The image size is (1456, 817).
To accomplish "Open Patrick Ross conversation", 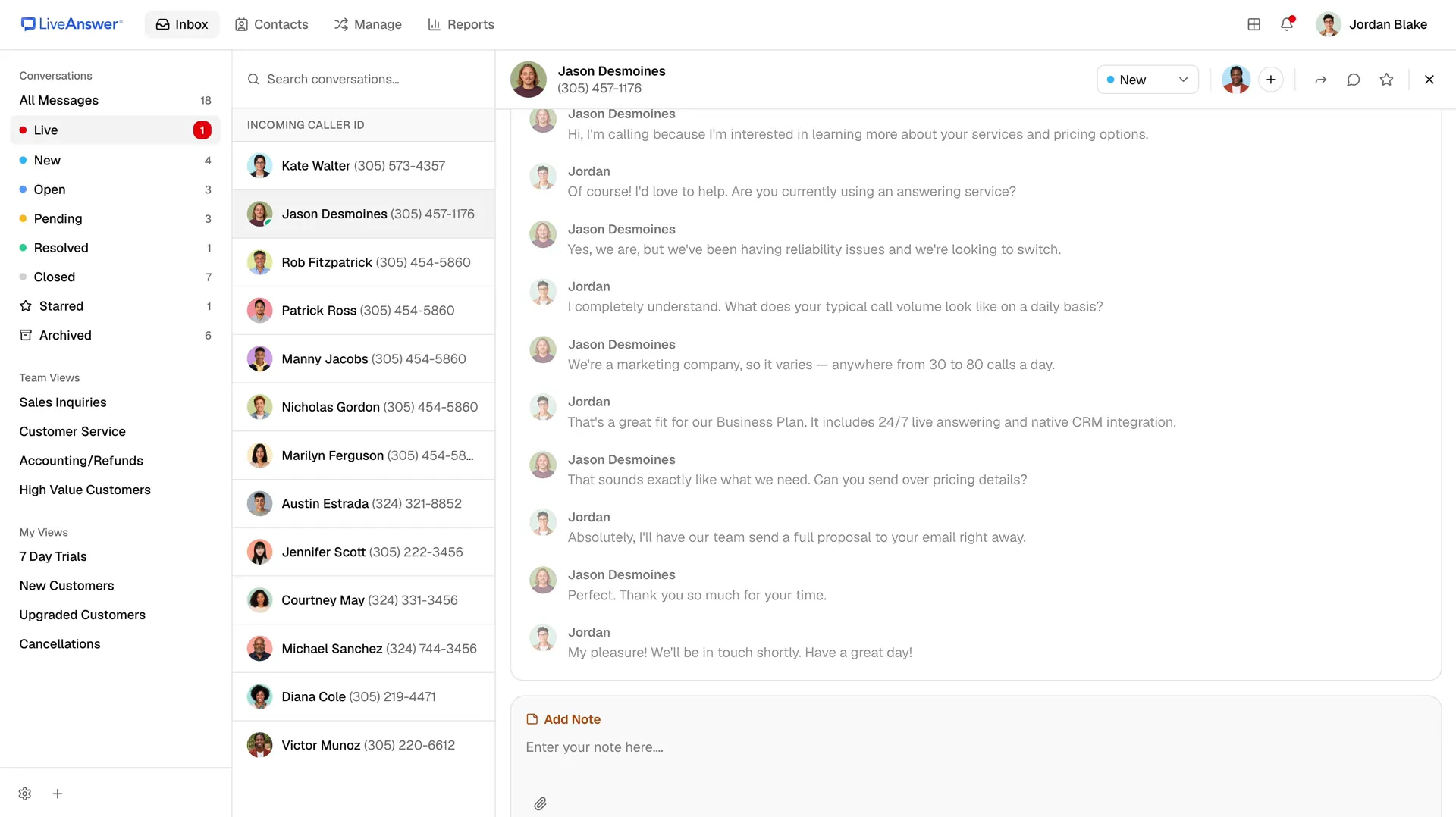I will coord(363,311).
